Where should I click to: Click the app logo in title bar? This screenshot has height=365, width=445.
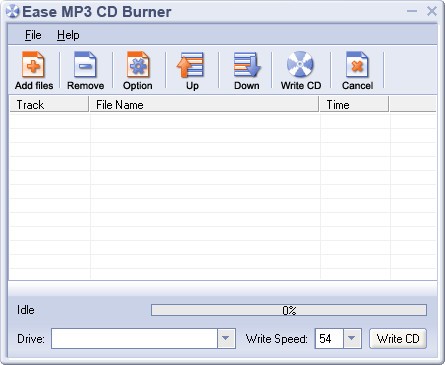click(x=12, y=12)
